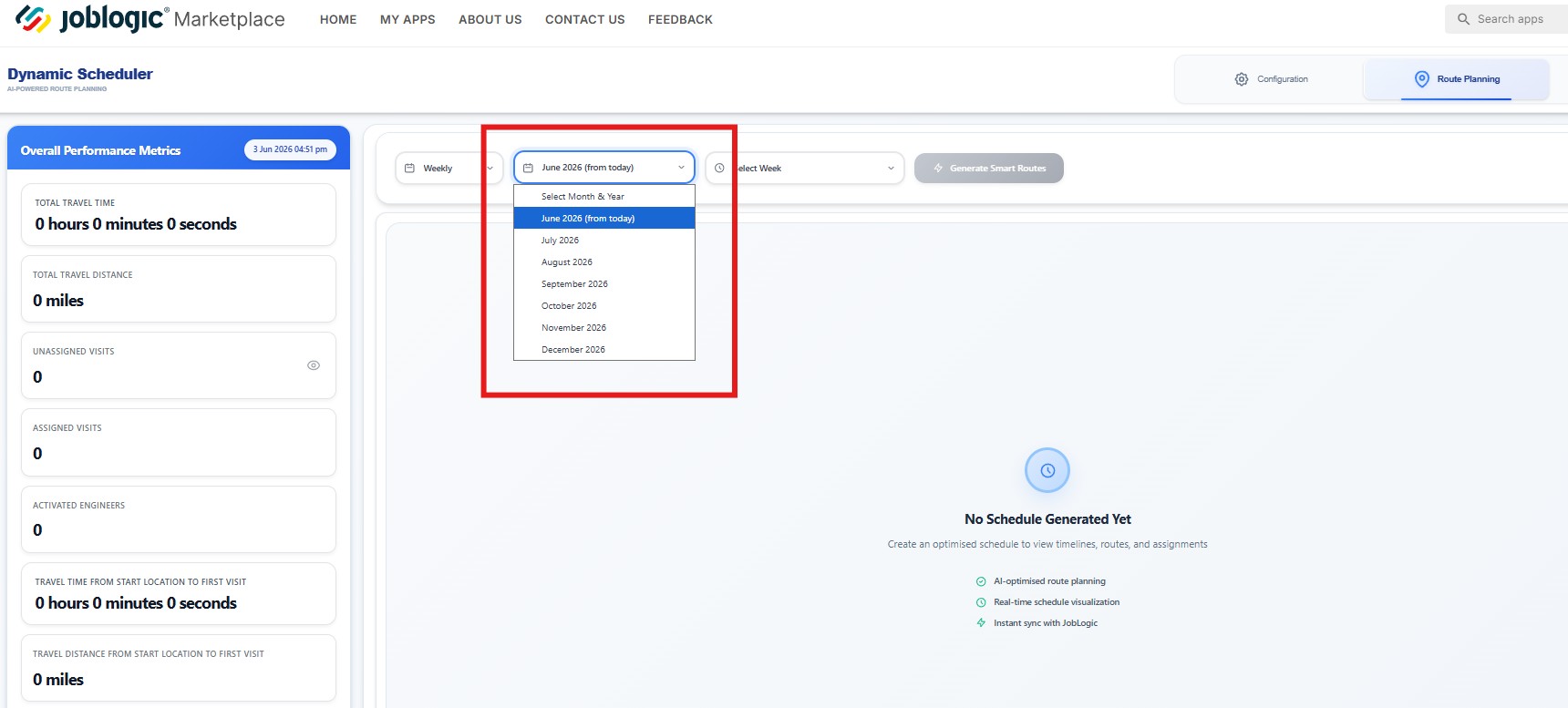This screenshot has height=708, width=1568.
Task: Click the Overall Performance Metrics header
Action: coord(100,150)
